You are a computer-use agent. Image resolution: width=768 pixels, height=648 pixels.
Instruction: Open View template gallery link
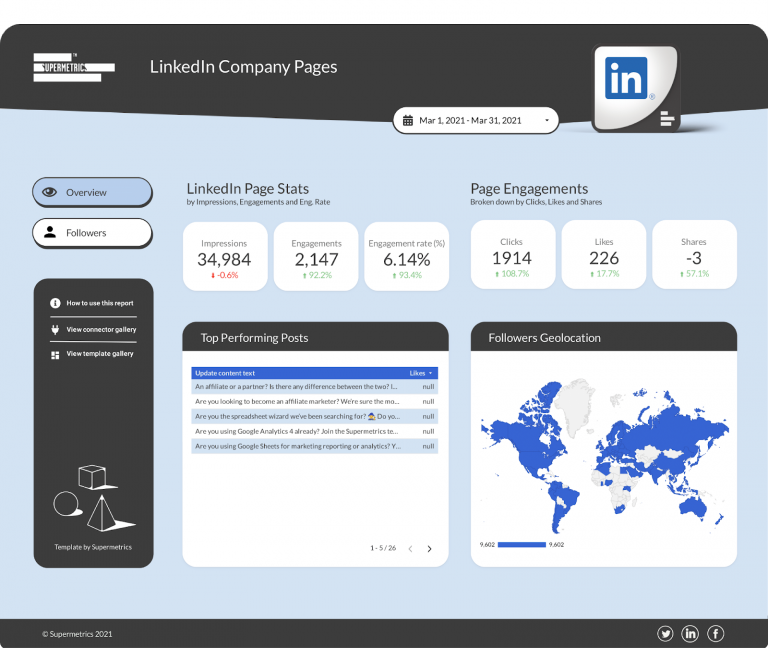(99, 354)
